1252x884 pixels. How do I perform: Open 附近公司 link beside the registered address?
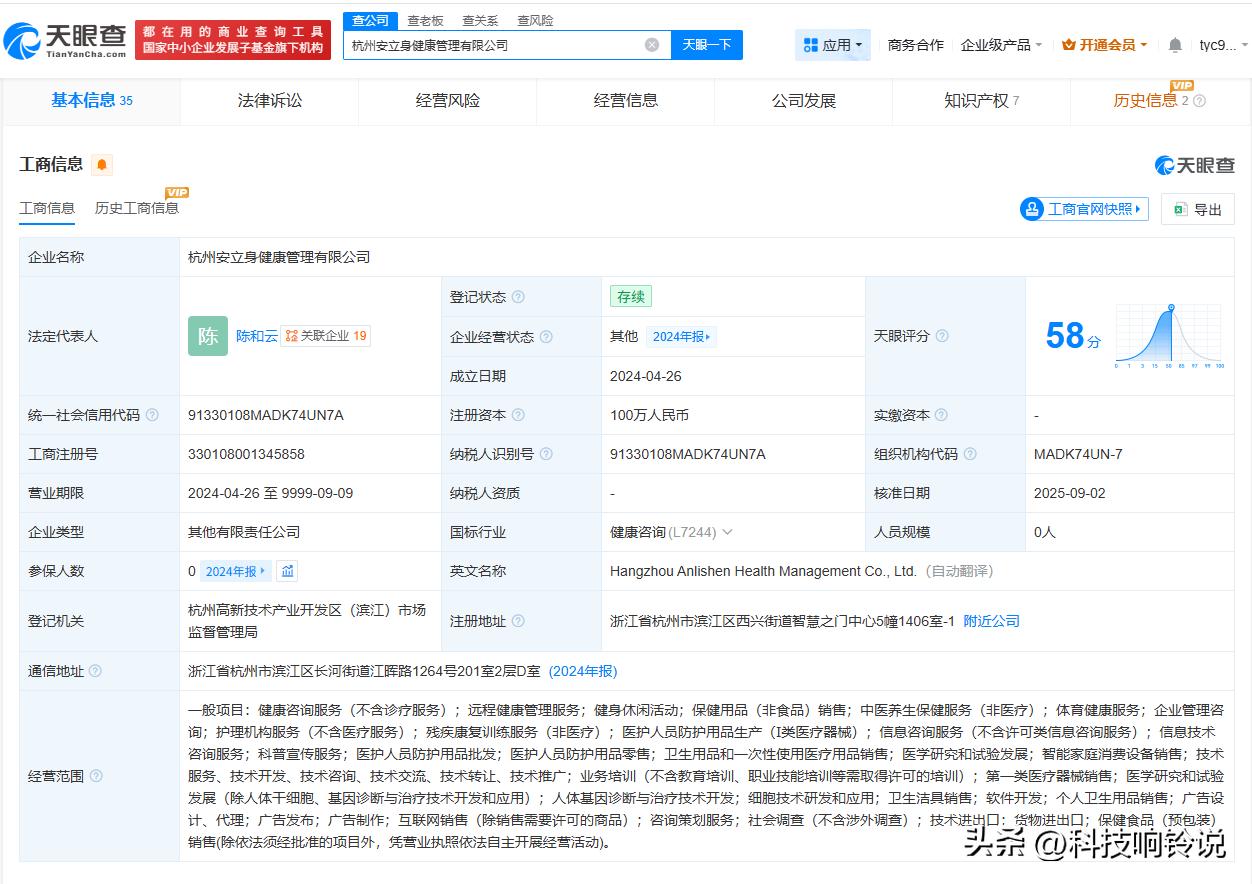[991, 620]
